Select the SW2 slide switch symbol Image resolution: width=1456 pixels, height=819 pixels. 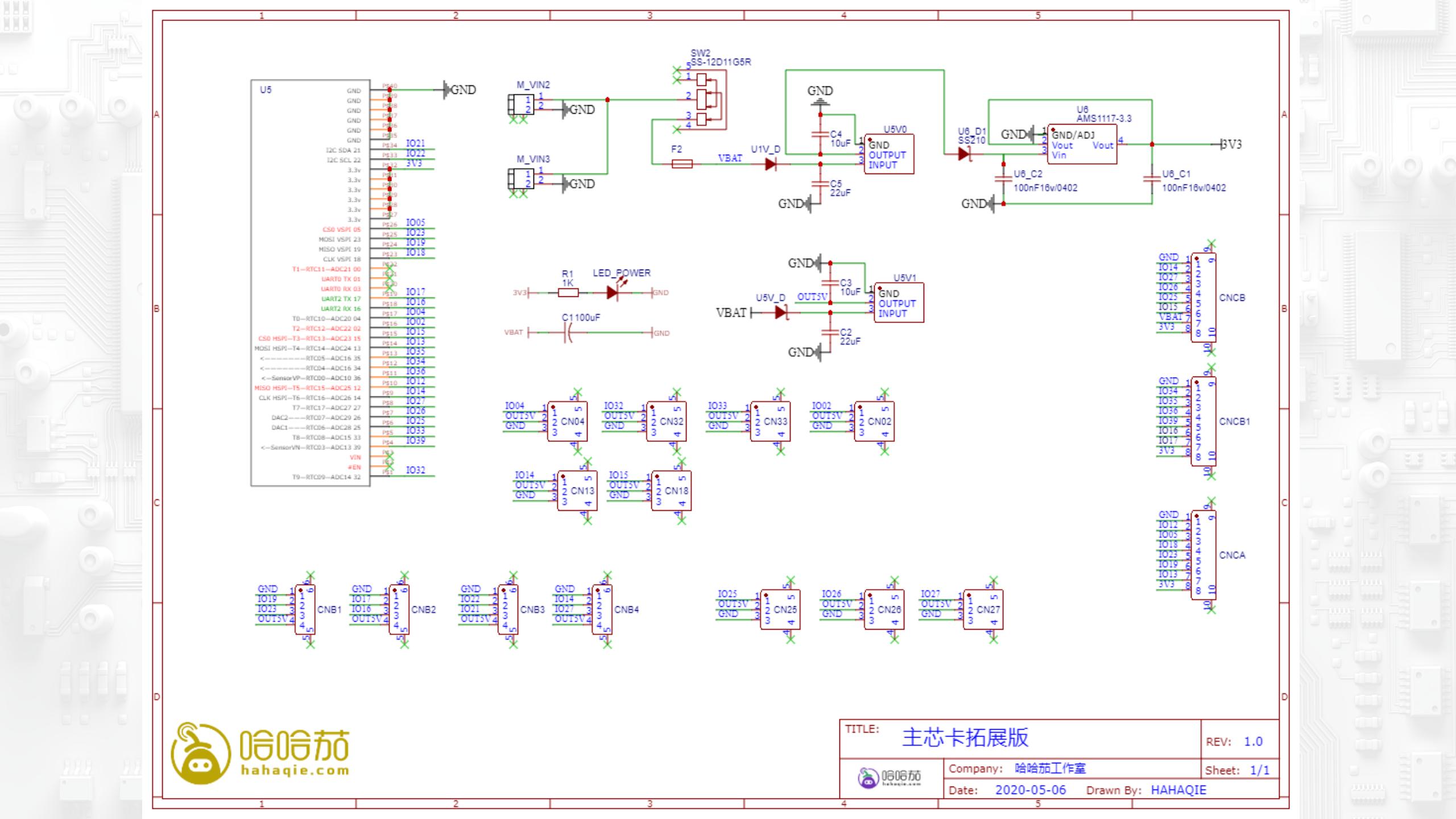tap(705, 100)
